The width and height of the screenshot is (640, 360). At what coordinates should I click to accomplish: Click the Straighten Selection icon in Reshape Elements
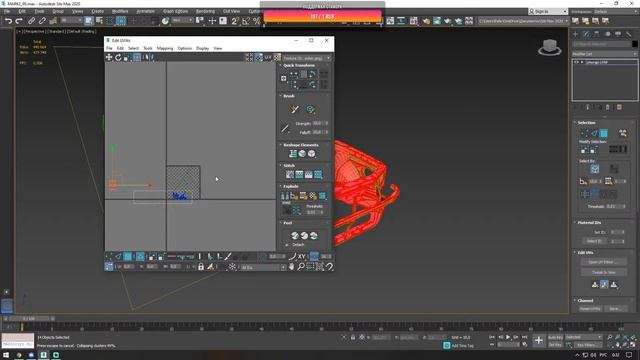[x=293, y=153]
